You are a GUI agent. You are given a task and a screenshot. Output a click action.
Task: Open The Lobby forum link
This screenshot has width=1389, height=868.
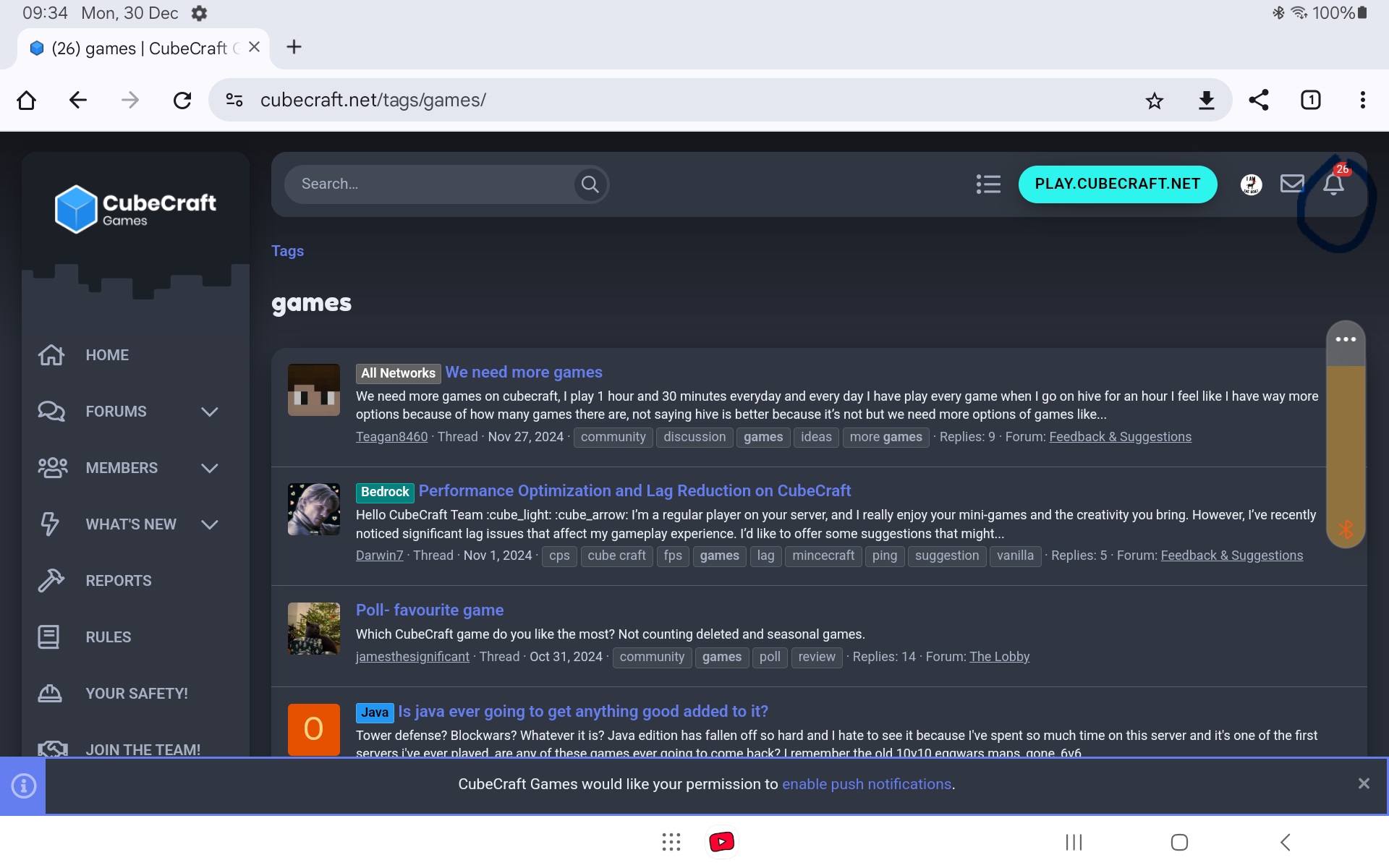point(999,657)
